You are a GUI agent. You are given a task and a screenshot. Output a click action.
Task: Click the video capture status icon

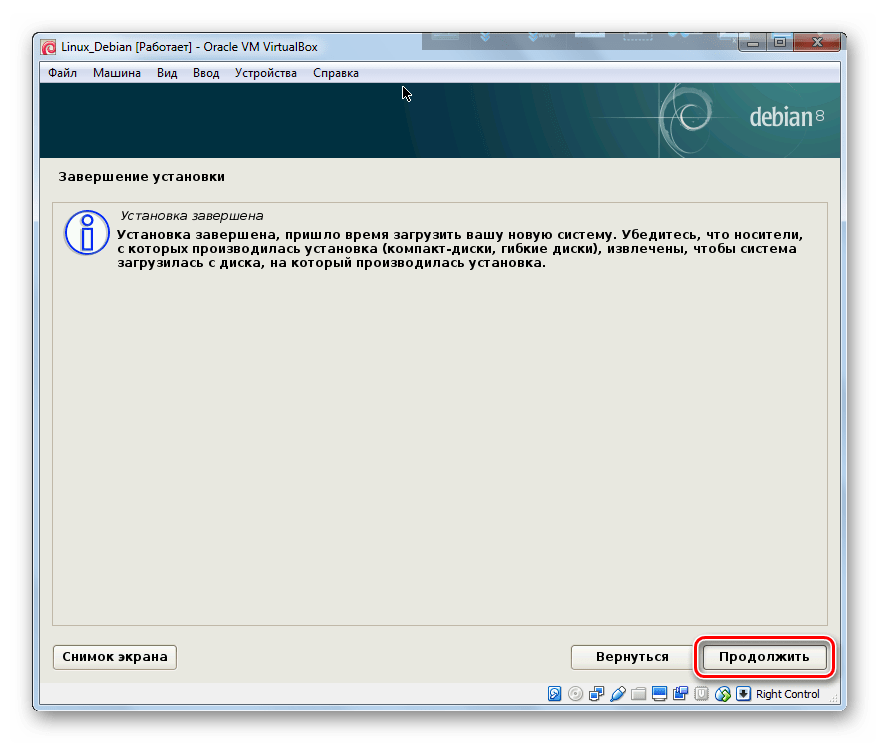(680, 694)
